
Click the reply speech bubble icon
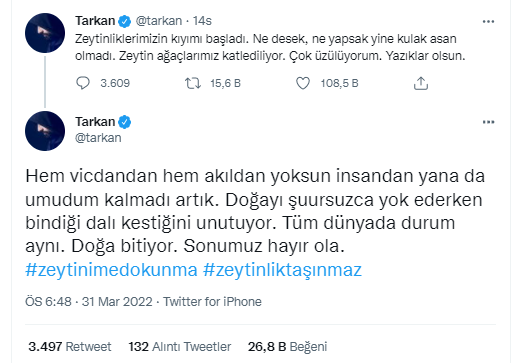click(83, 83)
